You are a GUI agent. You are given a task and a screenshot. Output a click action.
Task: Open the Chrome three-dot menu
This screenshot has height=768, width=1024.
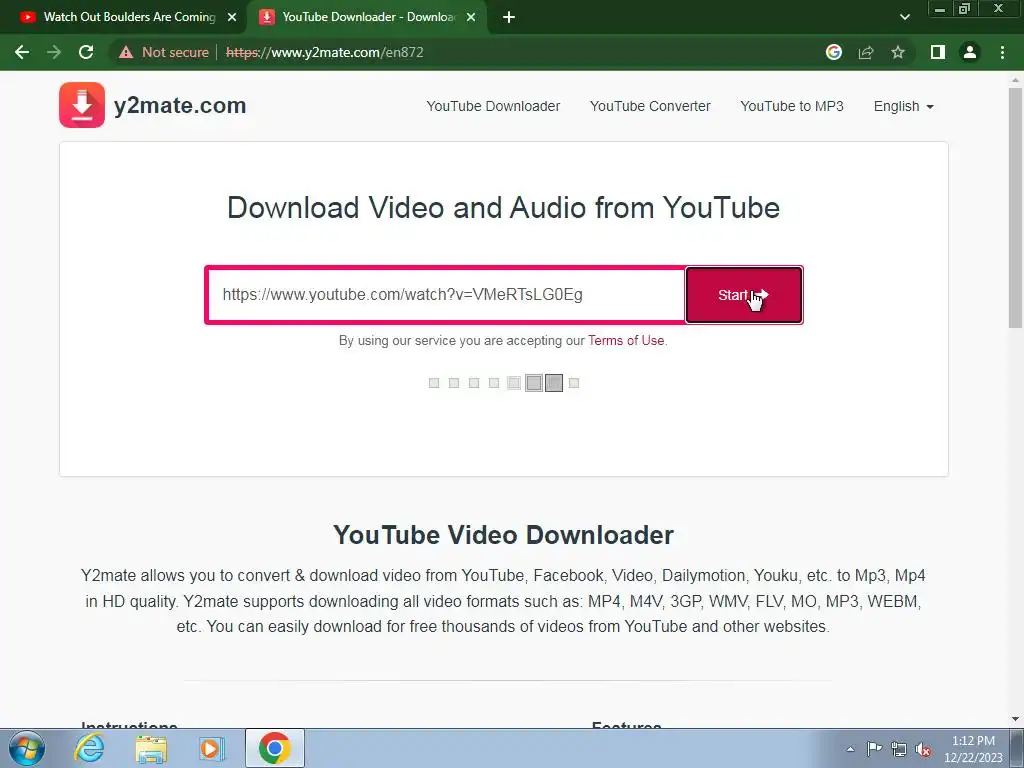(x=1002, y=52)
